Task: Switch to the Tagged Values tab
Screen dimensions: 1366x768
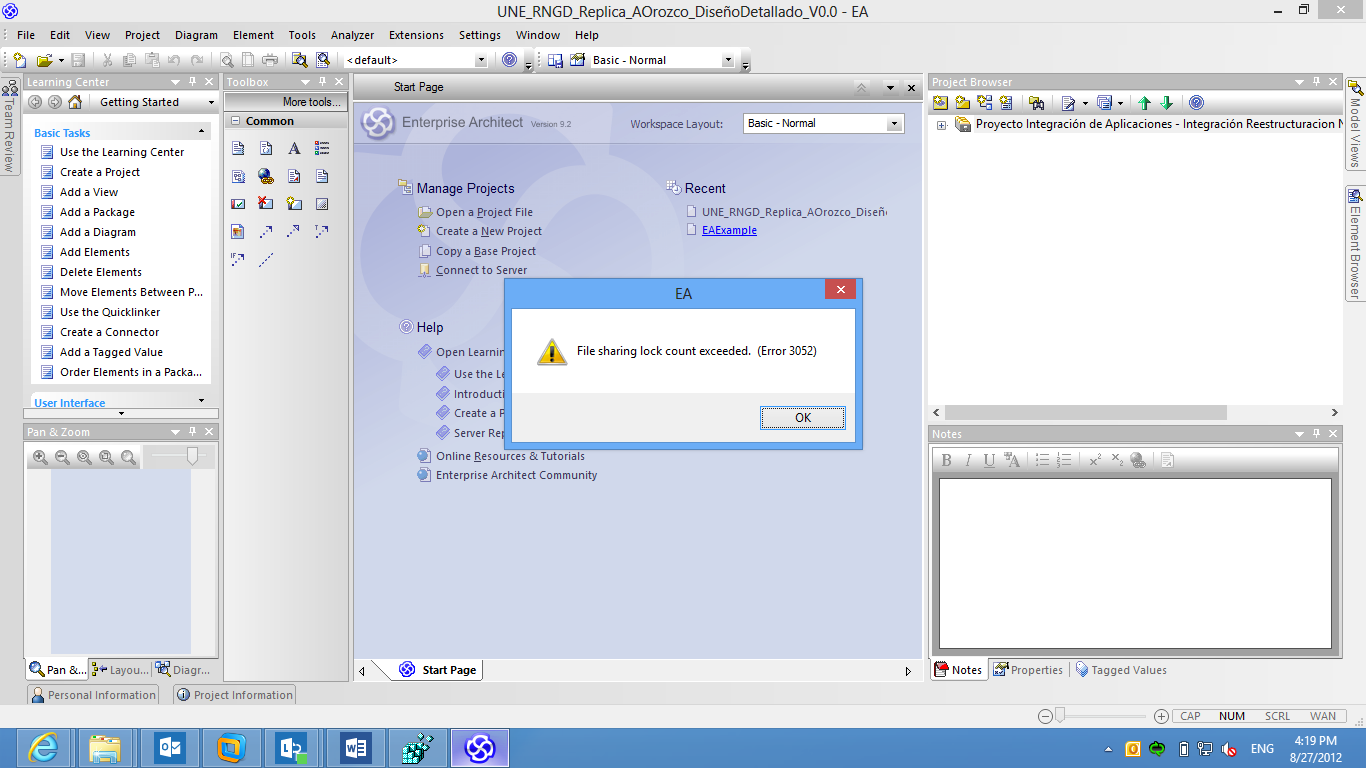Action: [x=1121, y=670]
